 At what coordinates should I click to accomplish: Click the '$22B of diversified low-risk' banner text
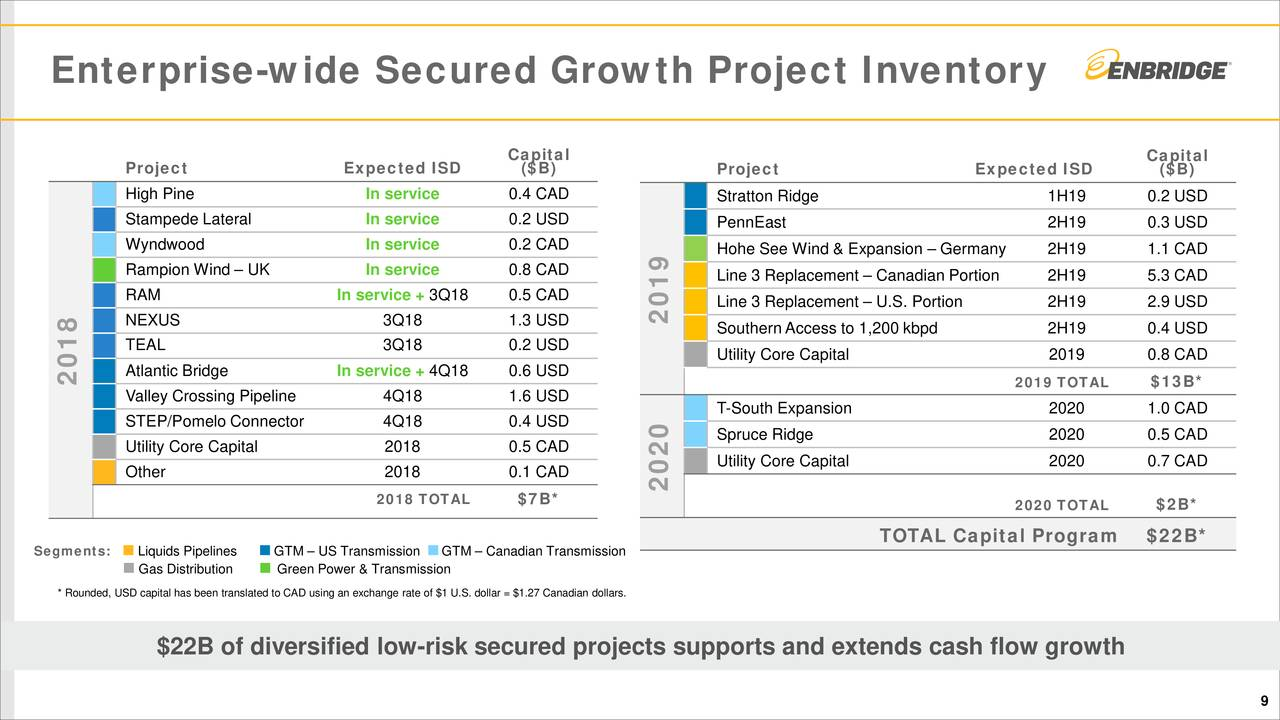click(x=640, y=648)
